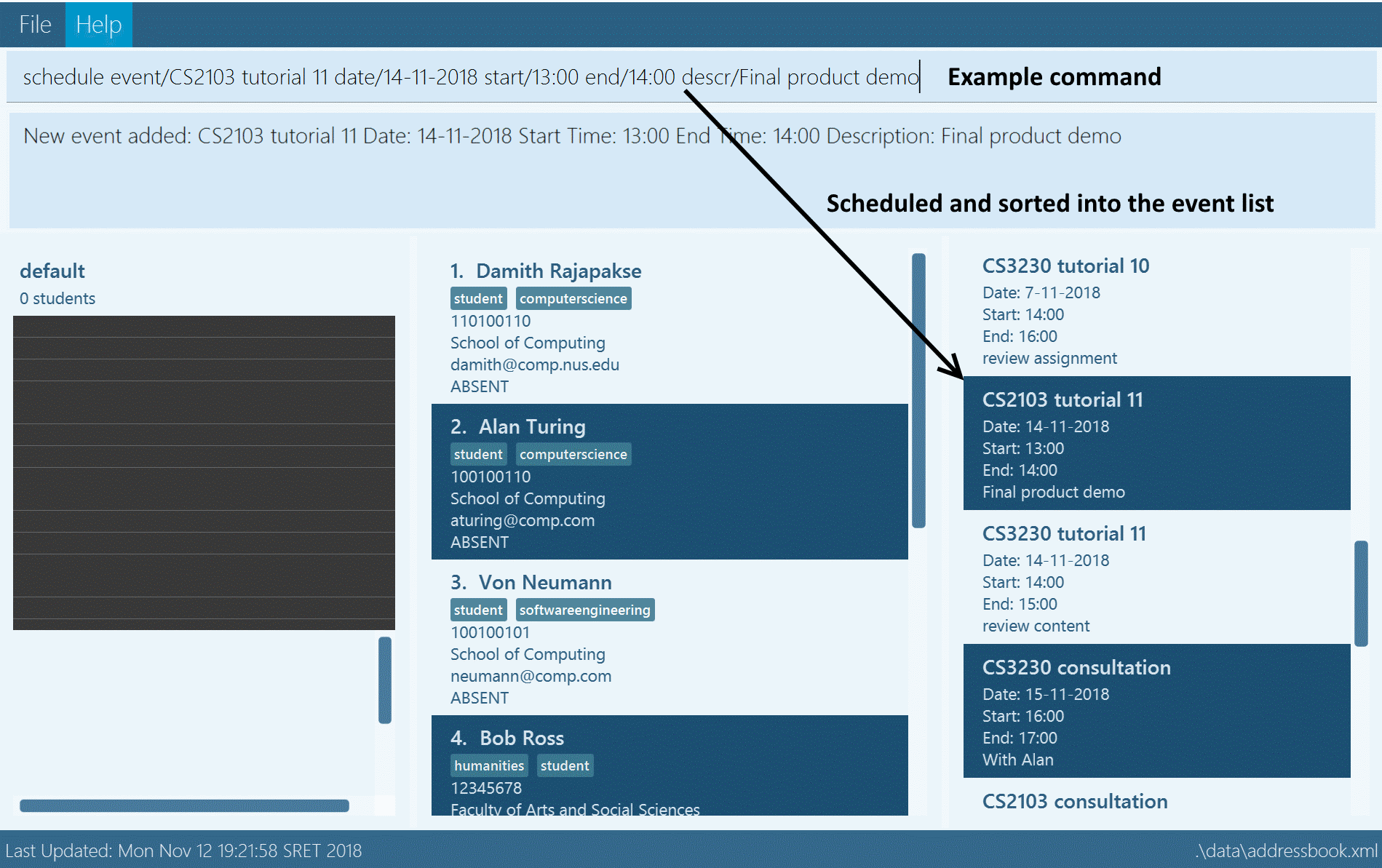The height and width of the screenshot is (868, 1382).
Task: Select the Alan Turing person card
Action: 670,482
